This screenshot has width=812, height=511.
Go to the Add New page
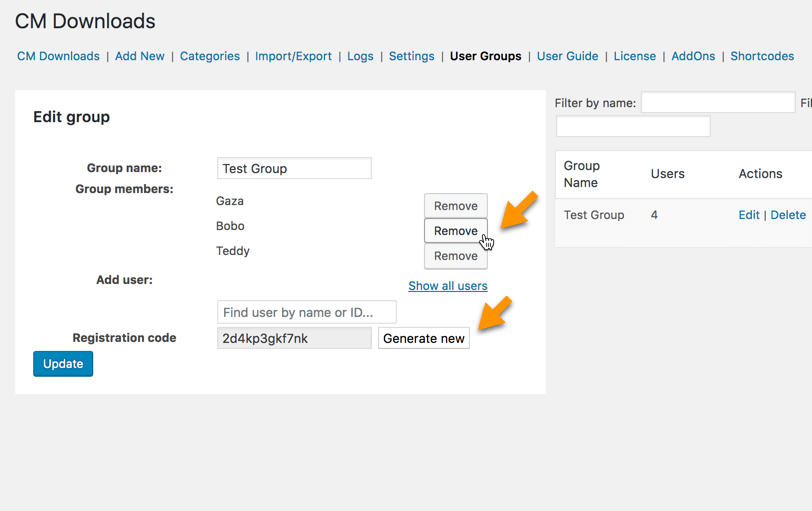pyautogui.click(x=139, y=56)
